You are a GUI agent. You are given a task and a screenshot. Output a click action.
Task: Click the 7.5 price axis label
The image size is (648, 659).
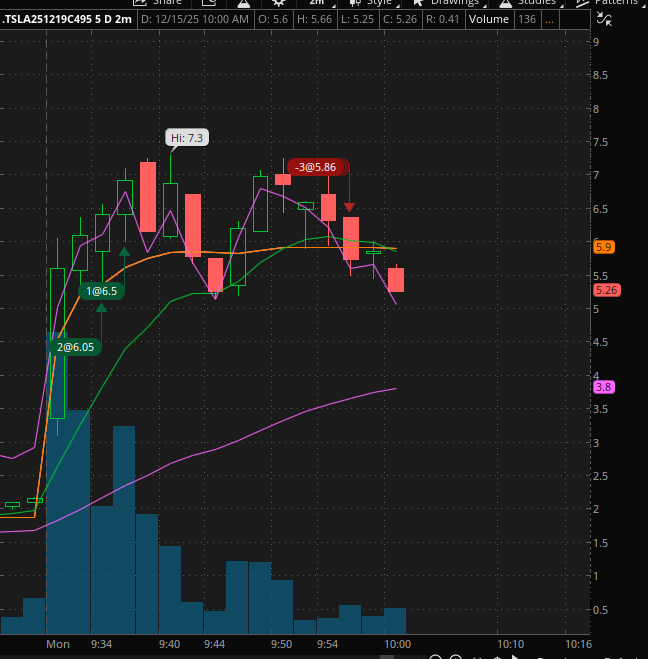click(x=601, y=142)
